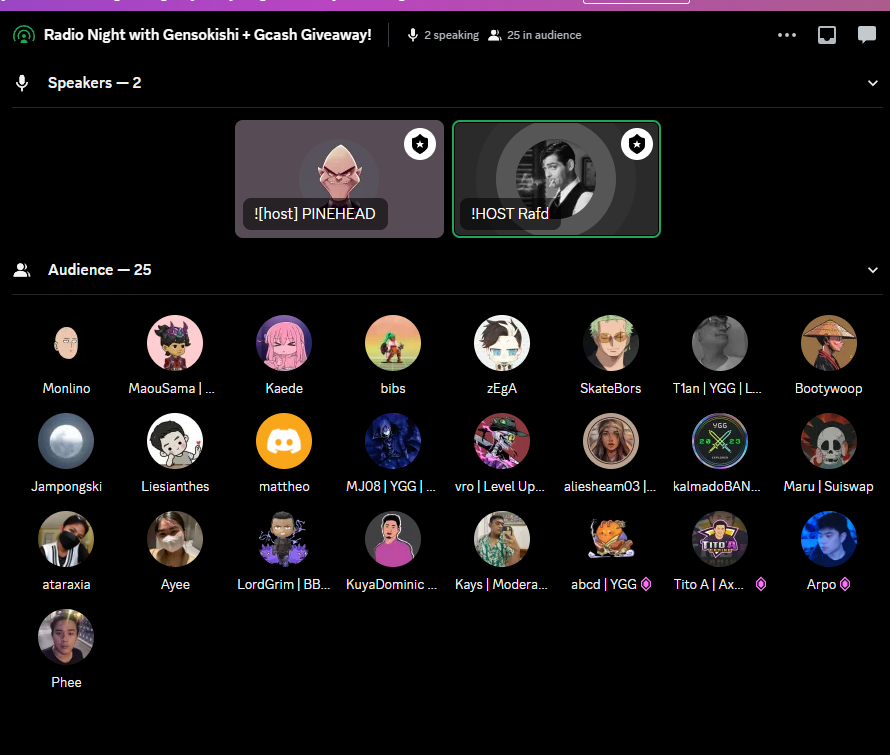The width and height of the screenshot is (890, 755).
Task: Click the name label 'Jampongski'
Action: (66, 486)
